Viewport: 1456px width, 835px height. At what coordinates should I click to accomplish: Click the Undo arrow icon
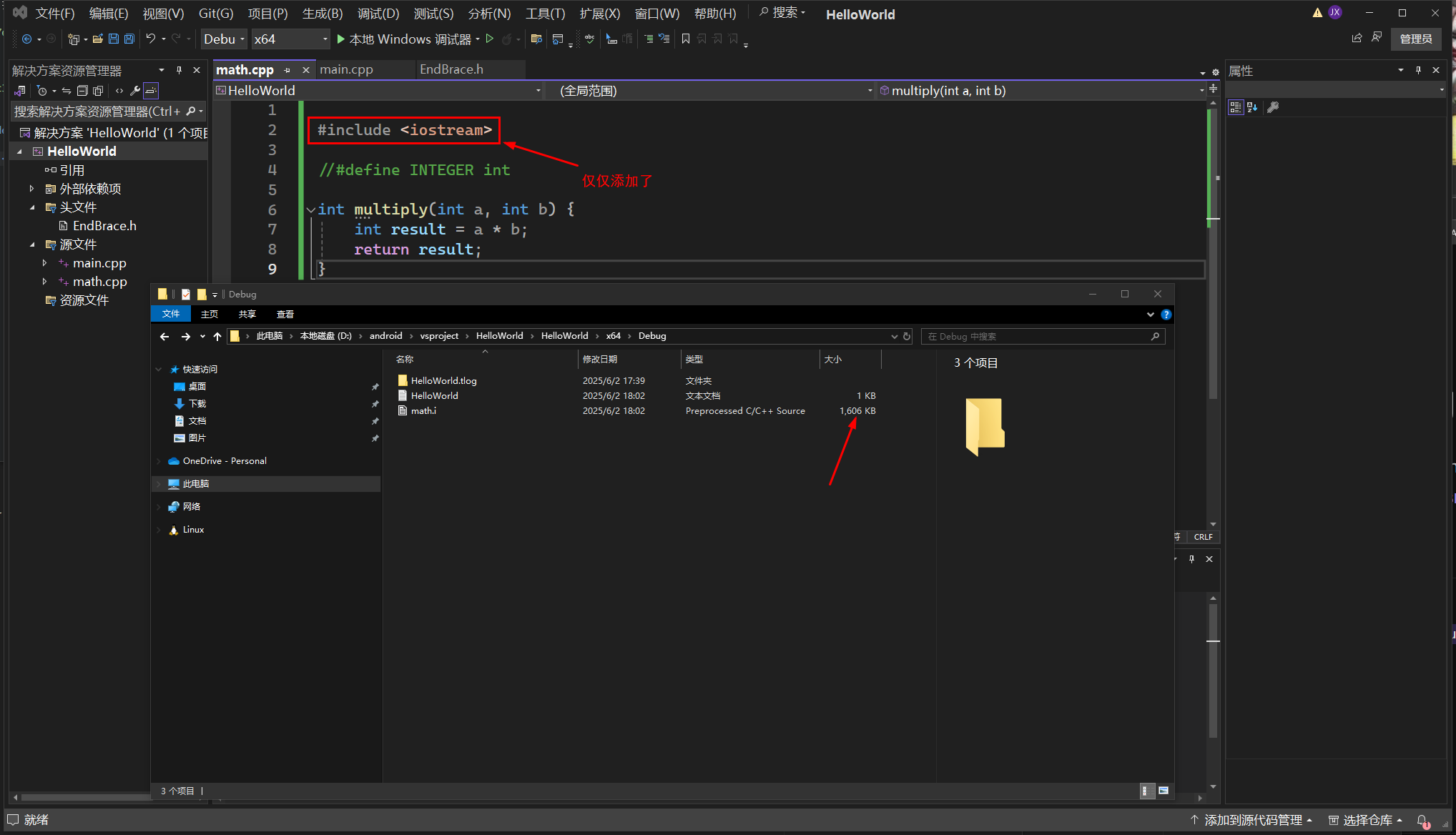tap(150, 39)
